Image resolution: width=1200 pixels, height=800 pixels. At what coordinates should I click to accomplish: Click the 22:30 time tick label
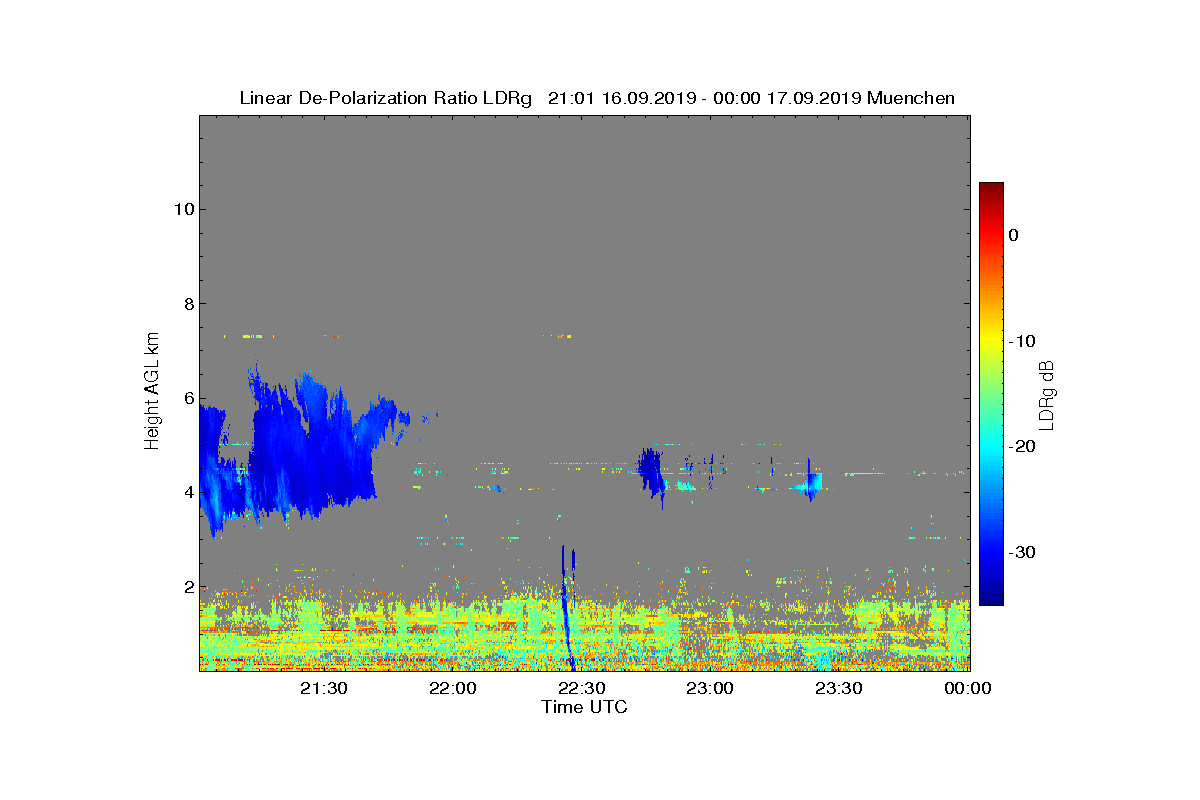click(582, 688)
